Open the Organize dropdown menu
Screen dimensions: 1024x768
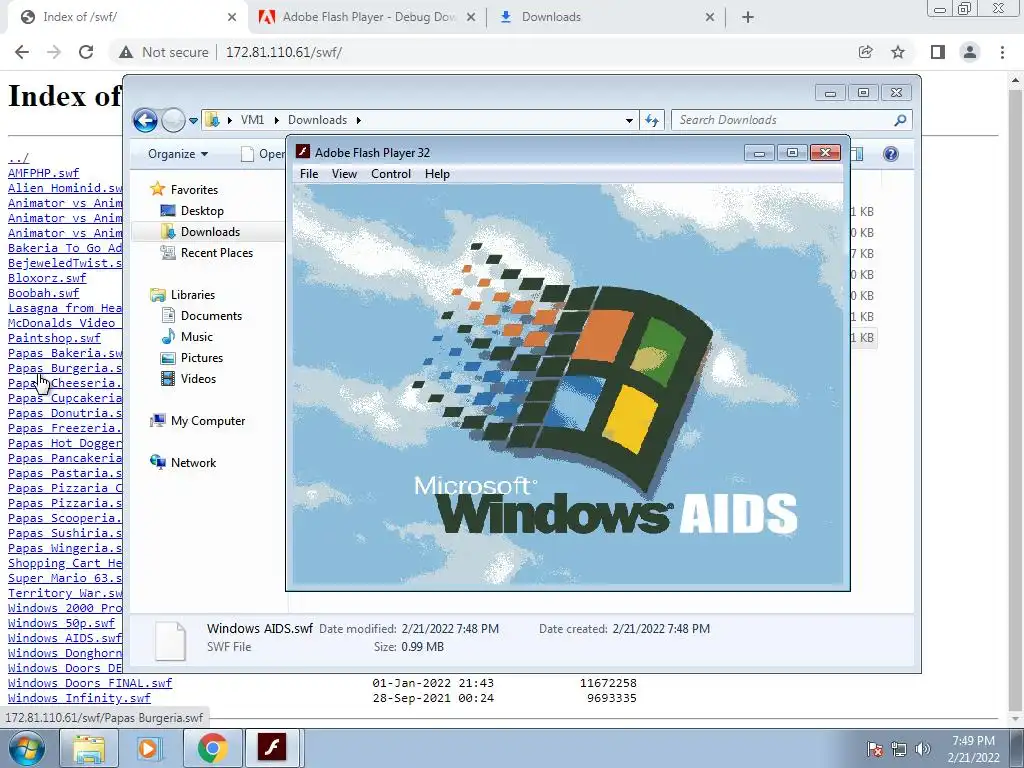(x=178, y=154)
